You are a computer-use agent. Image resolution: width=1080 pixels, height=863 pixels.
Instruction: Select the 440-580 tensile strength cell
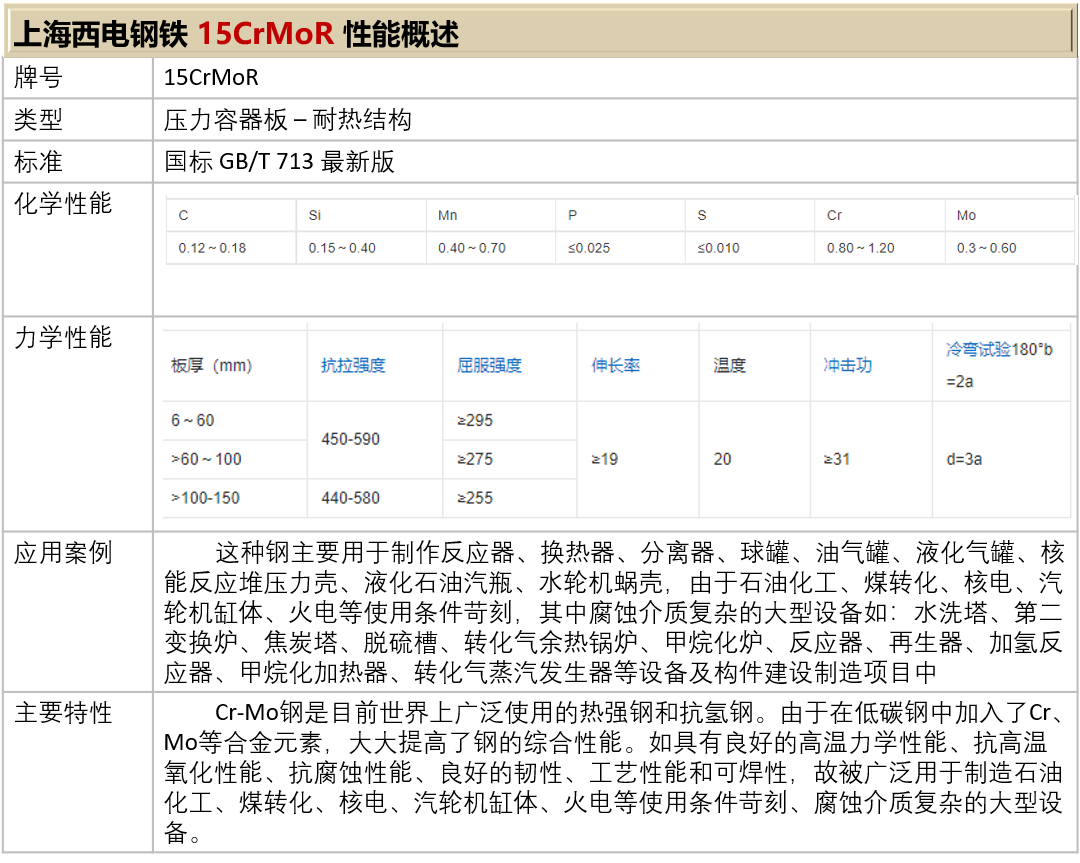point(350,498)
